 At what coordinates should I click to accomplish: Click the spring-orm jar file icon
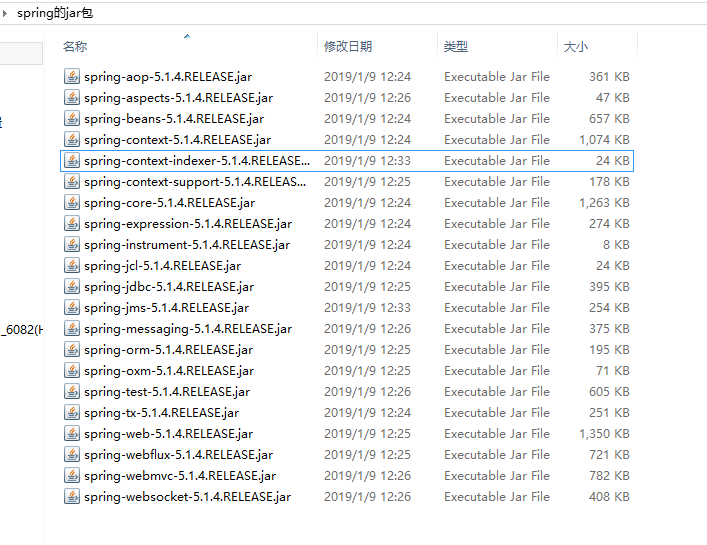click(x=72, y=349)
